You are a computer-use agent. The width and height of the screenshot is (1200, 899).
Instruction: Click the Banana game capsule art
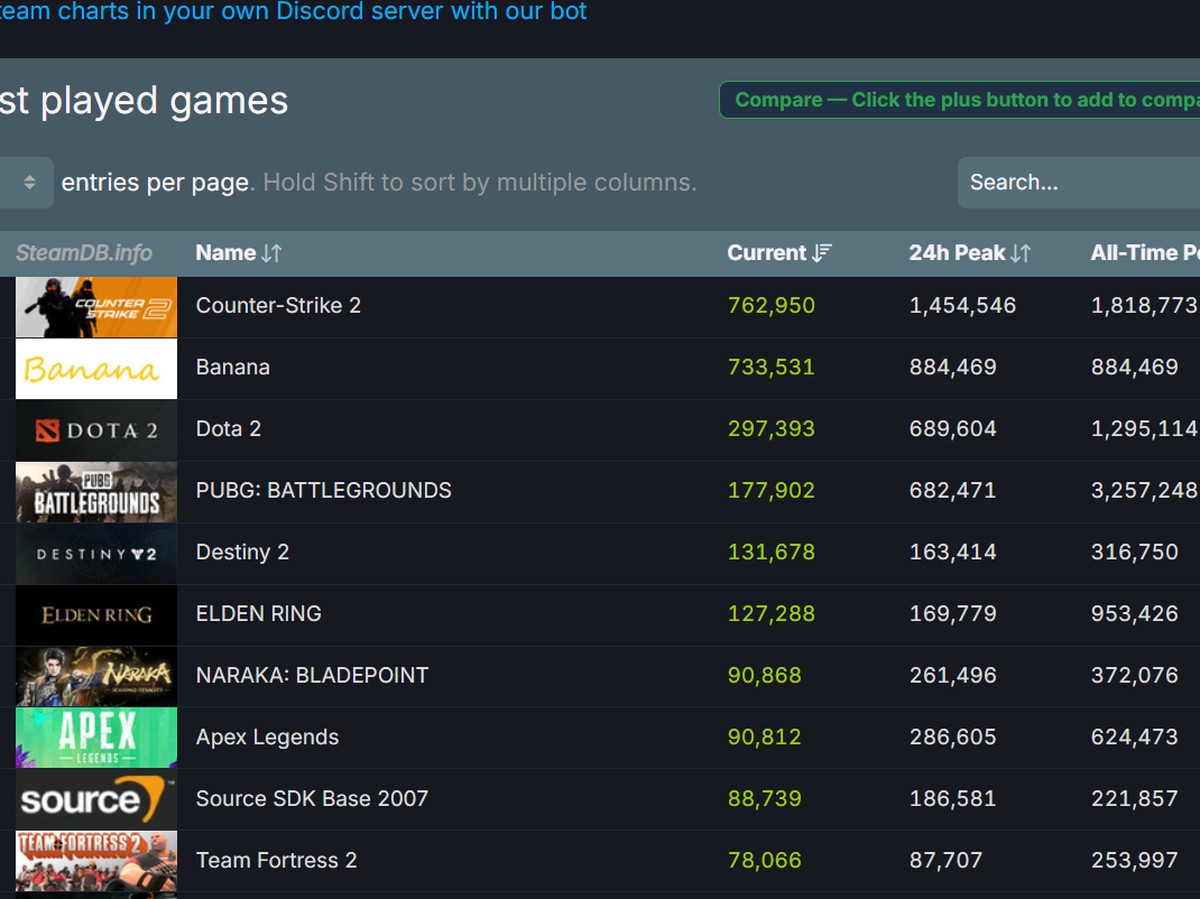pyautogui.click(x=96, y=367)
